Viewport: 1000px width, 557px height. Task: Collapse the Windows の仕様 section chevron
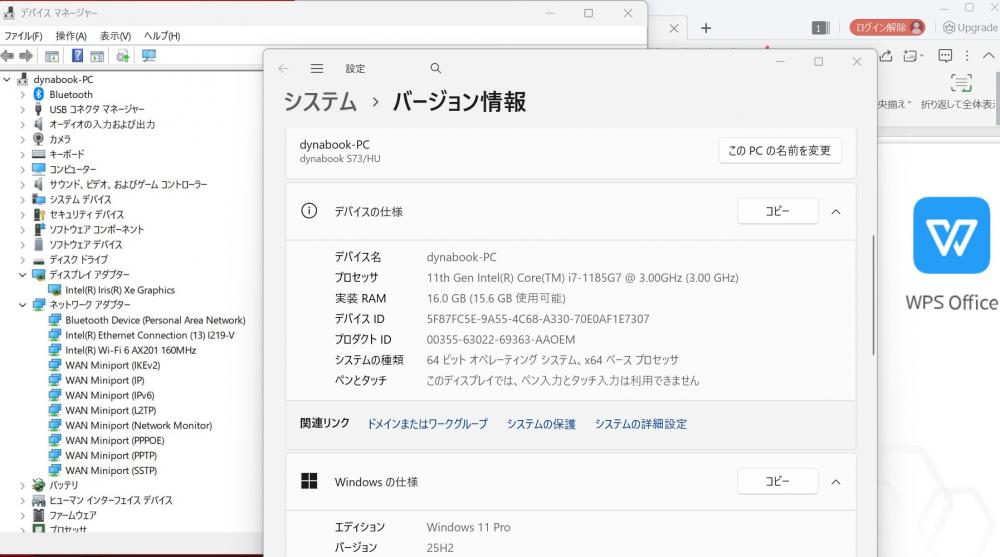tap(836, 482)
